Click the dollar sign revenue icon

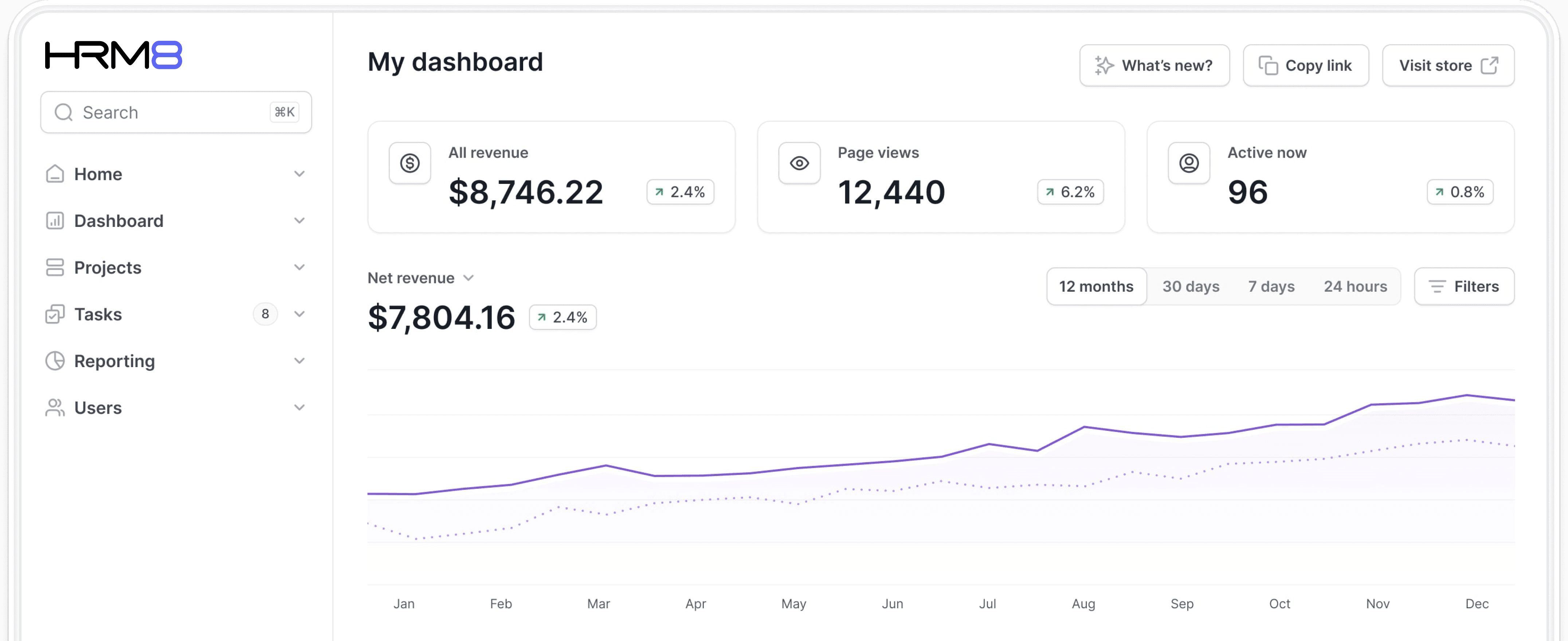[409, 163]
